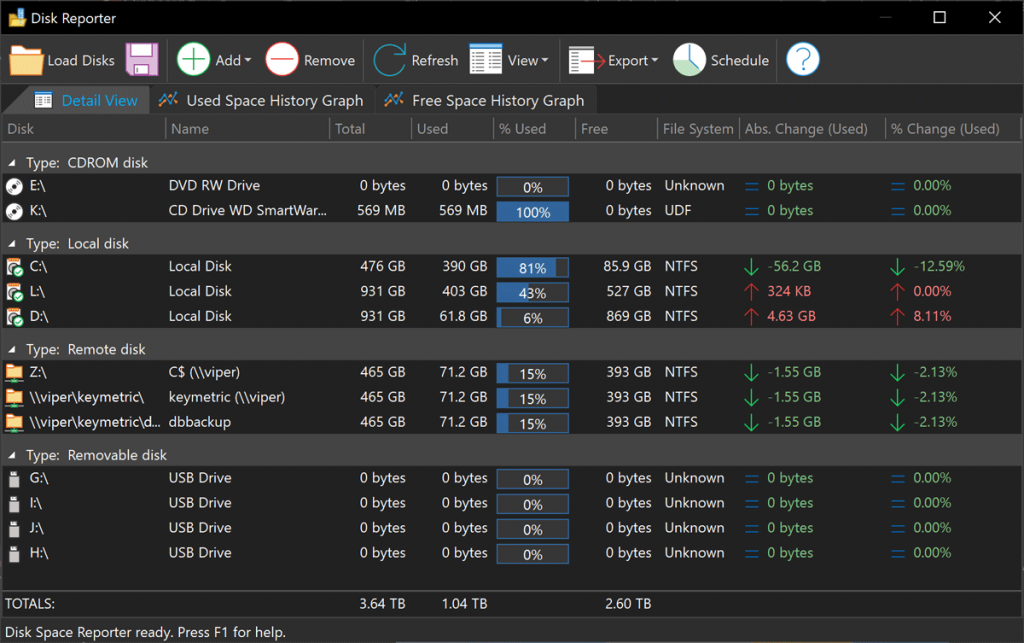
Task: Click the Z:\ remote disk icon
Action: click(14, 373)
